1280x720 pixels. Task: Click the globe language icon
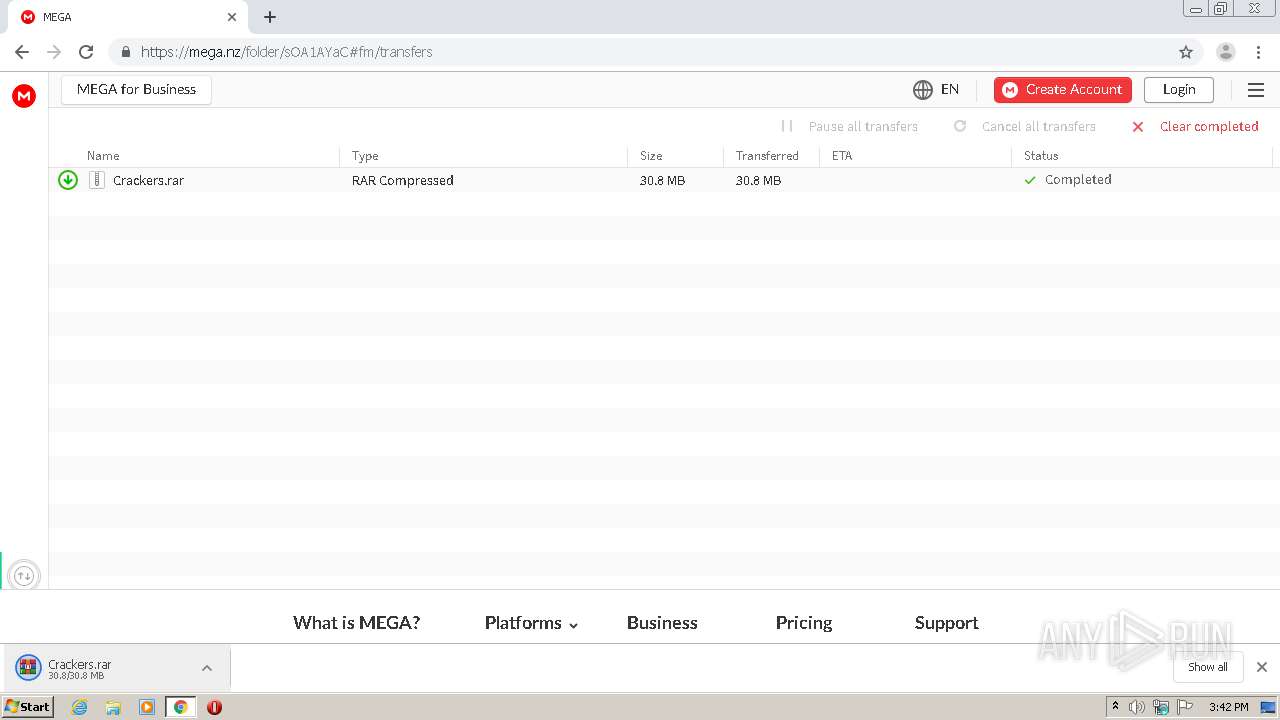[x=923, y=90]
